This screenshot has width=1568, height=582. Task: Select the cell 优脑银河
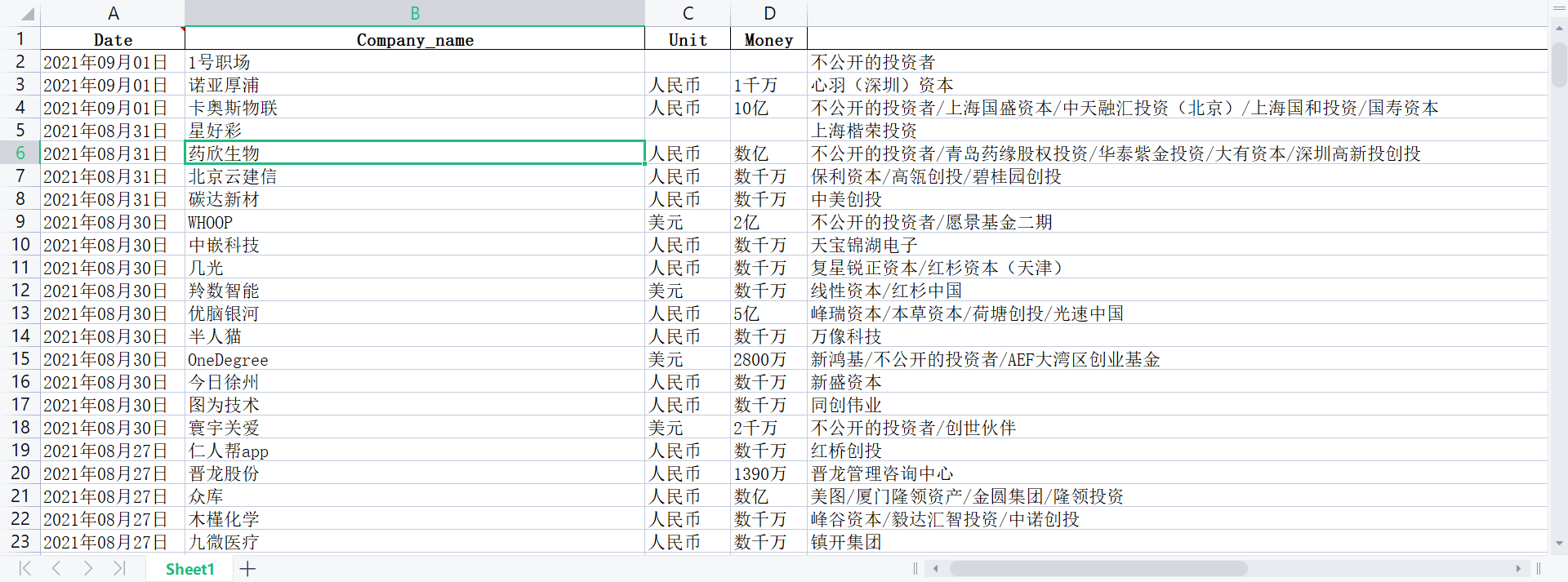pos(415,313)
